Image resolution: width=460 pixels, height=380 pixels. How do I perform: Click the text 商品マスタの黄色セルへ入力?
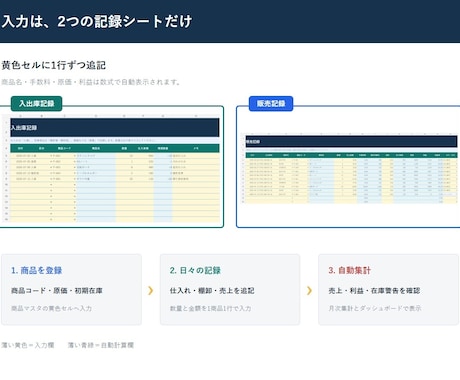click(51, 308)
